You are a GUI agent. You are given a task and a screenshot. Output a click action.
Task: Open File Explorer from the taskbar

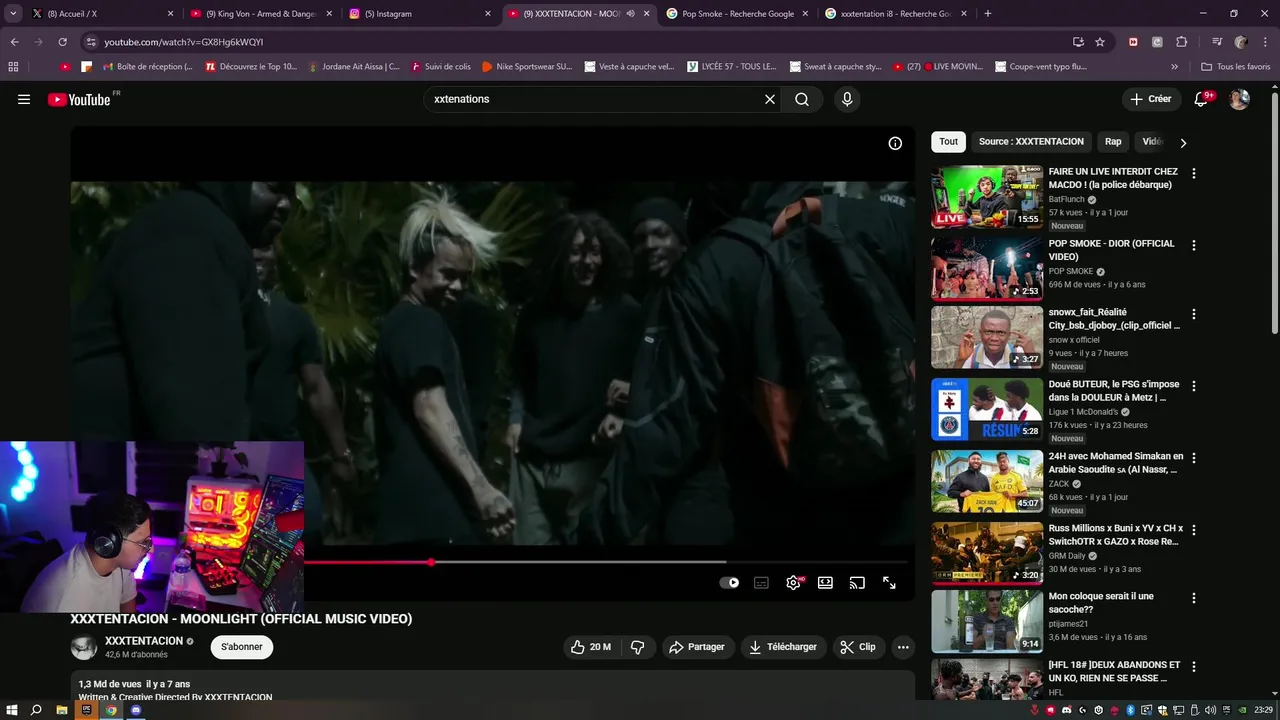(62, 710)
